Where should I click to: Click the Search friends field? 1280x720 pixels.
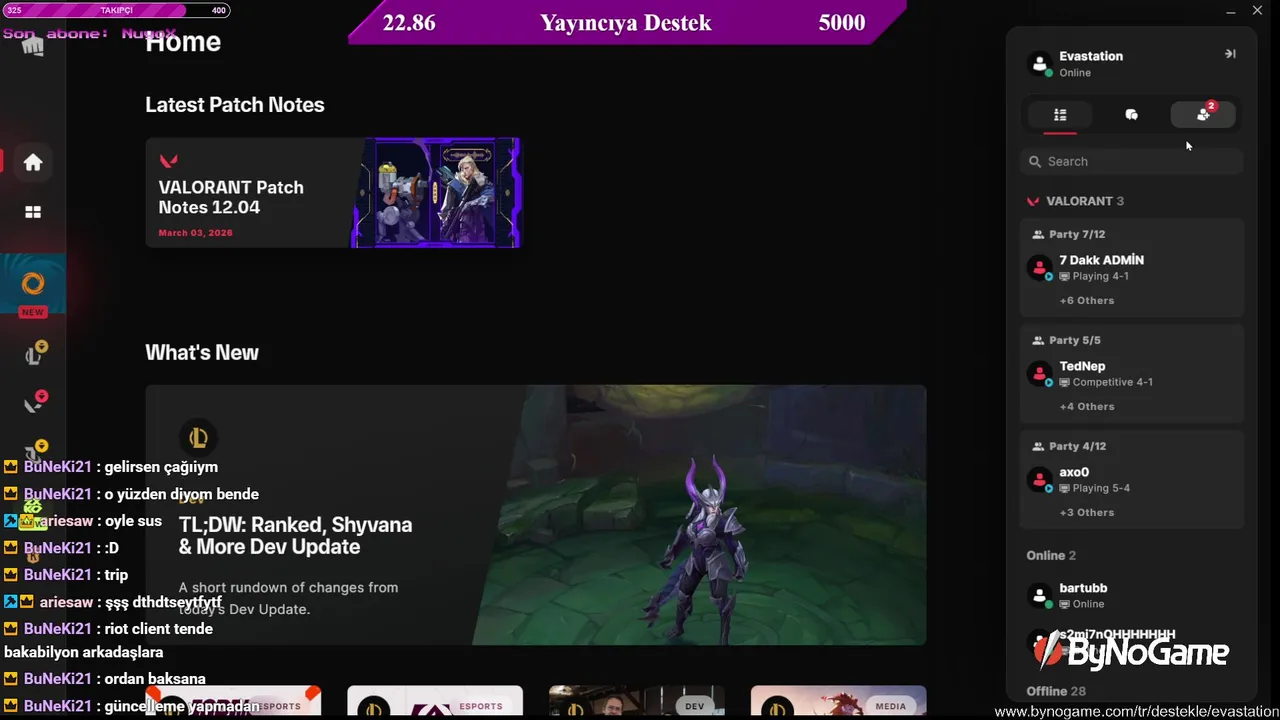tap(1132, 161)
